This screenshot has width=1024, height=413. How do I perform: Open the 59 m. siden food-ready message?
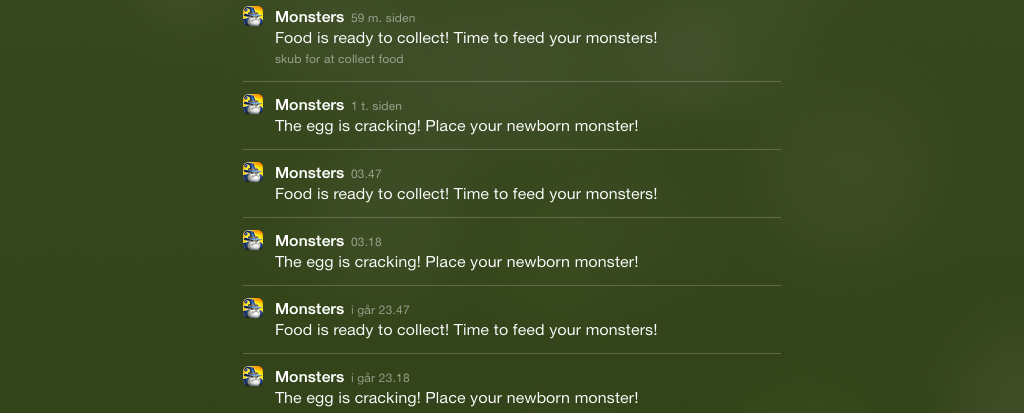pyautogui.click(x=466, y=38)
